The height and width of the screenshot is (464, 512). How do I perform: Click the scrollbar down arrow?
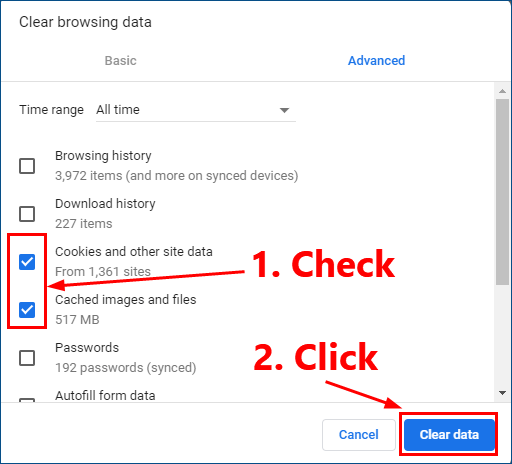(502, 393)
